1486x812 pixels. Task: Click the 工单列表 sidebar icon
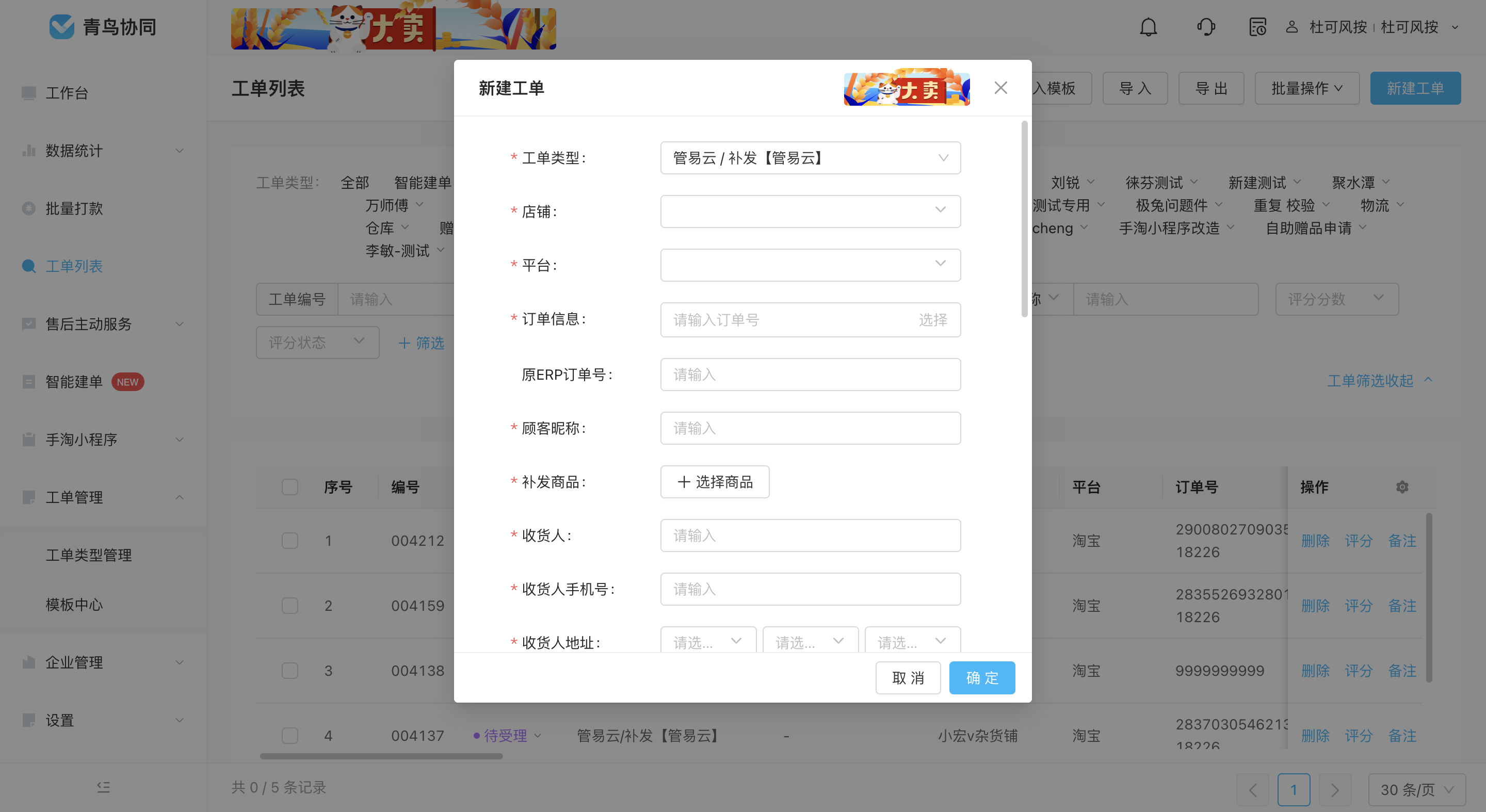point(28,266)
